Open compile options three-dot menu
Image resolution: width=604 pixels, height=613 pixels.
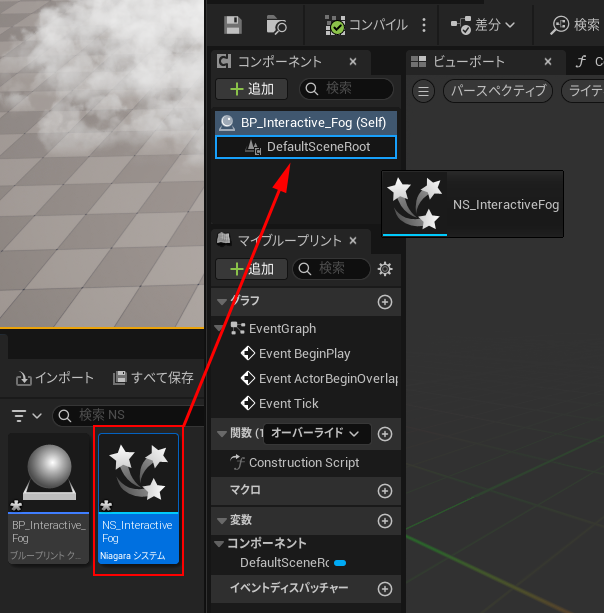coord(424,24)
